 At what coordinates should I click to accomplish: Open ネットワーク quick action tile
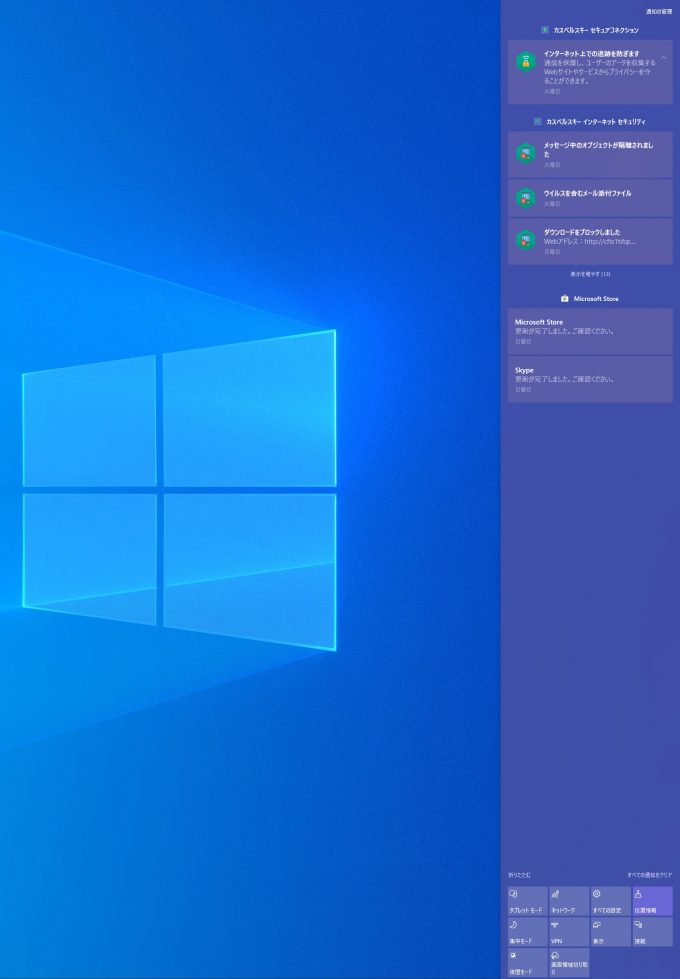[x=569, y=901]
